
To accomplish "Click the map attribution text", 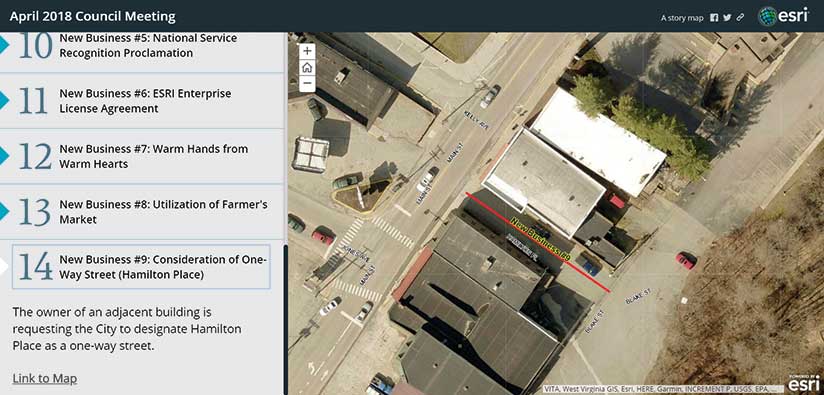I will 663,390.
